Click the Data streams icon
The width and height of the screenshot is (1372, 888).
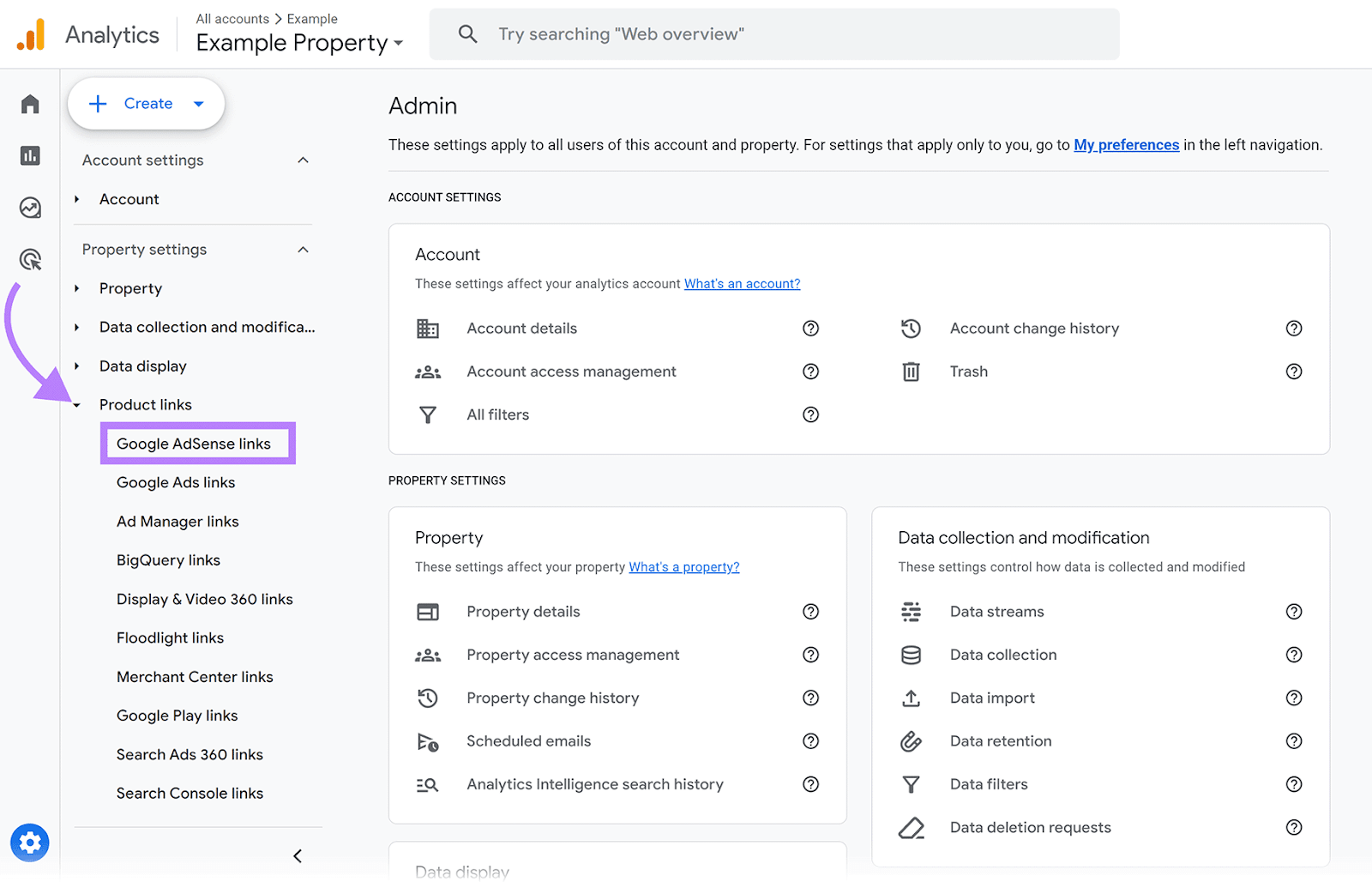[911, 612]
